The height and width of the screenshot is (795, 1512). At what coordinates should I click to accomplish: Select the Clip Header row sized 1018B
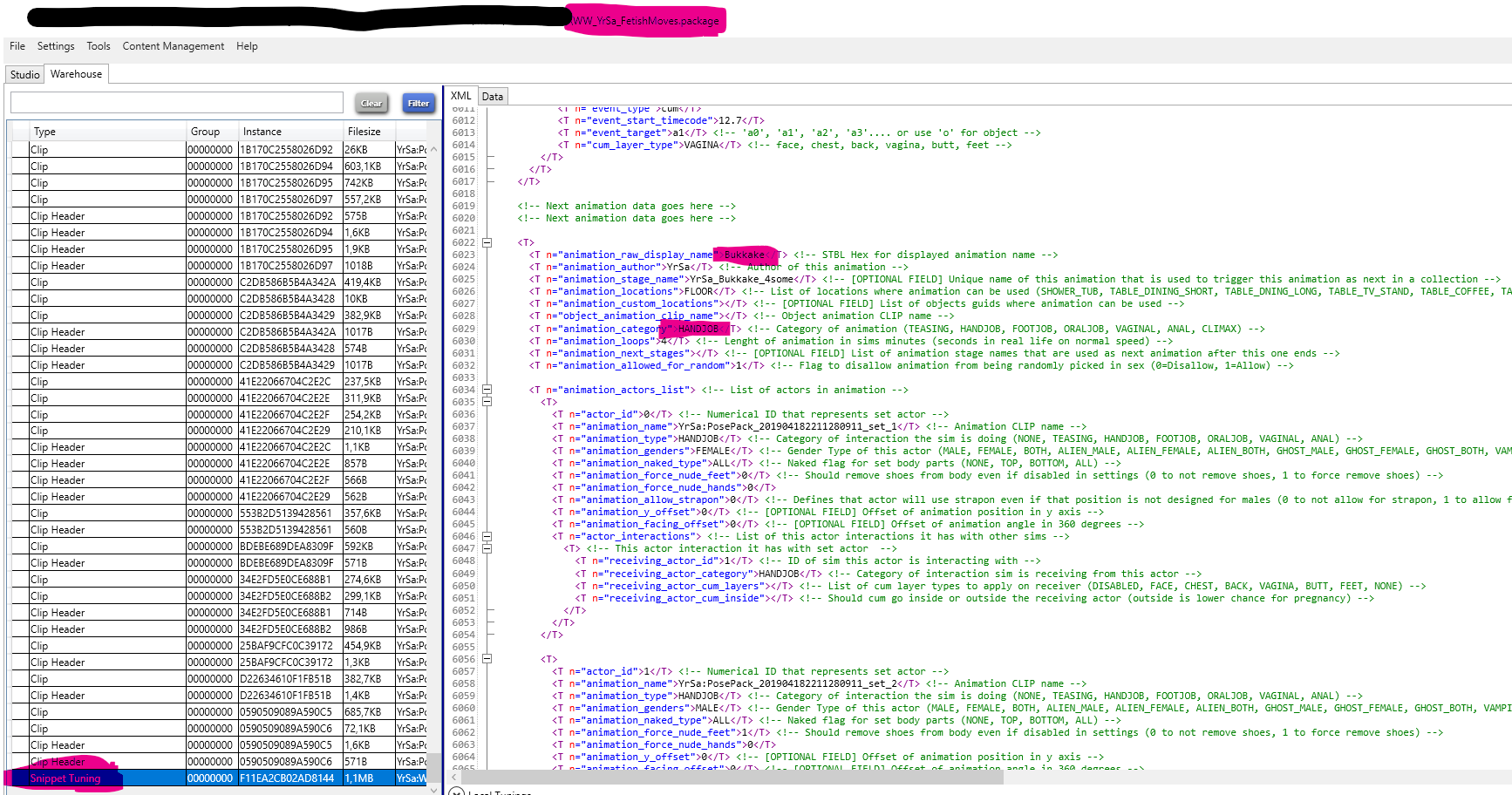pos(218,266)
